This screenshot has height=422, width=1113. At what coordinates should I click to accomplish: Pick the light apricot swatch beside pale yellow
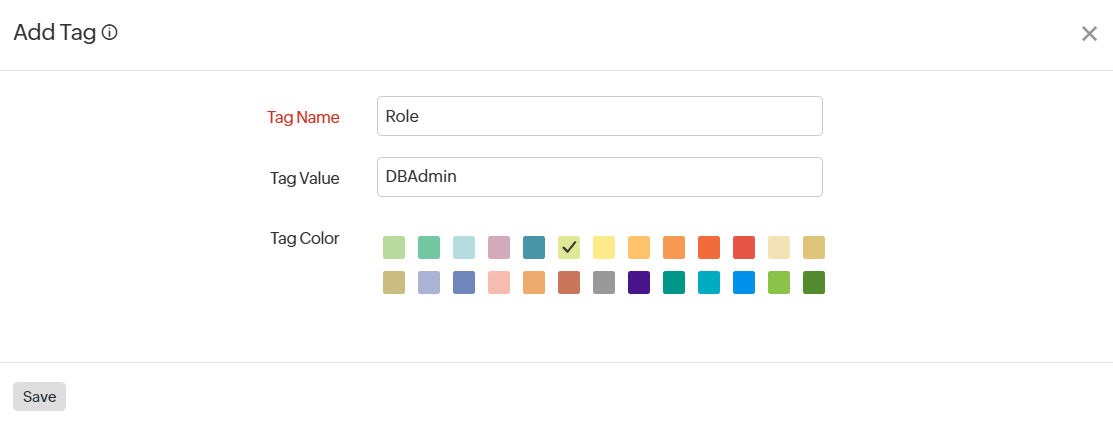click(x=639, y=248)
